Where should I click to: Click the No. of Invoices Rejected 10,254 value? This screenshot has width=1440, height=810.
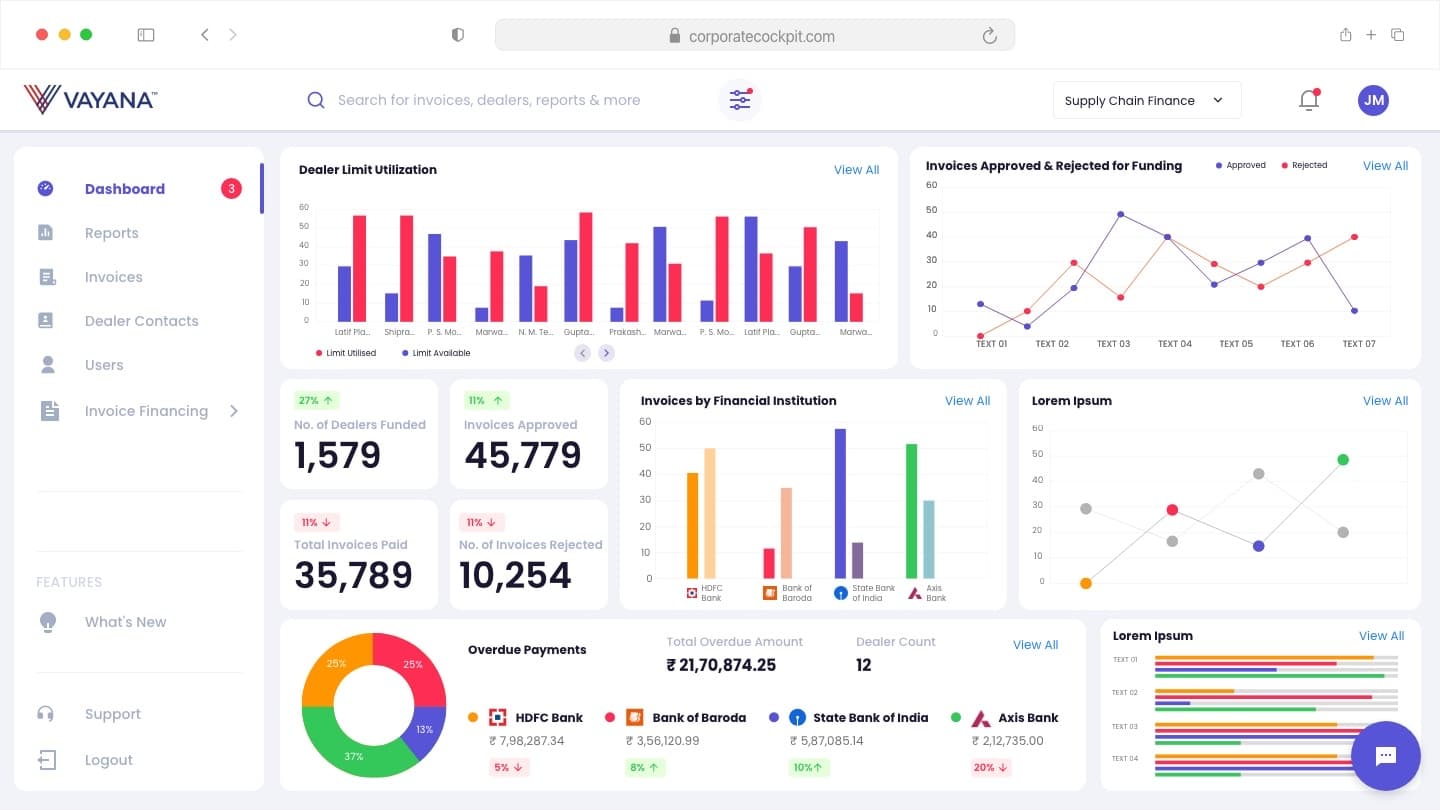coord(515,576)
